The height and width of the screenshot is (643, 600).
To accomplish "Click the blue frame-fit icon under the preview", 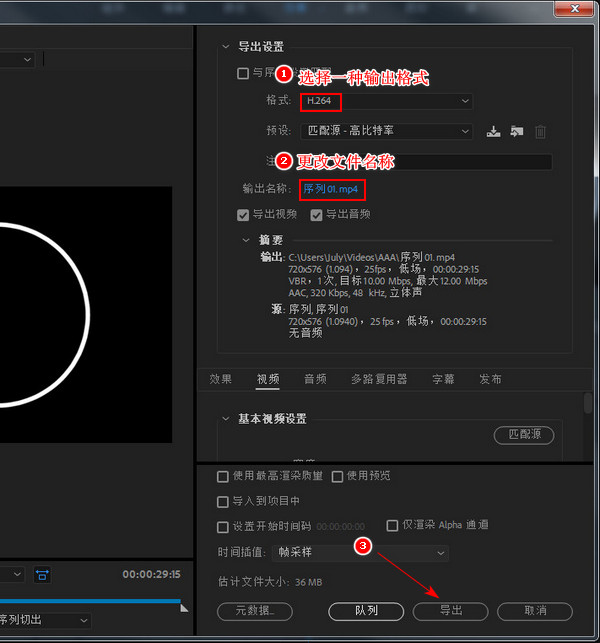I will (42, 574).
